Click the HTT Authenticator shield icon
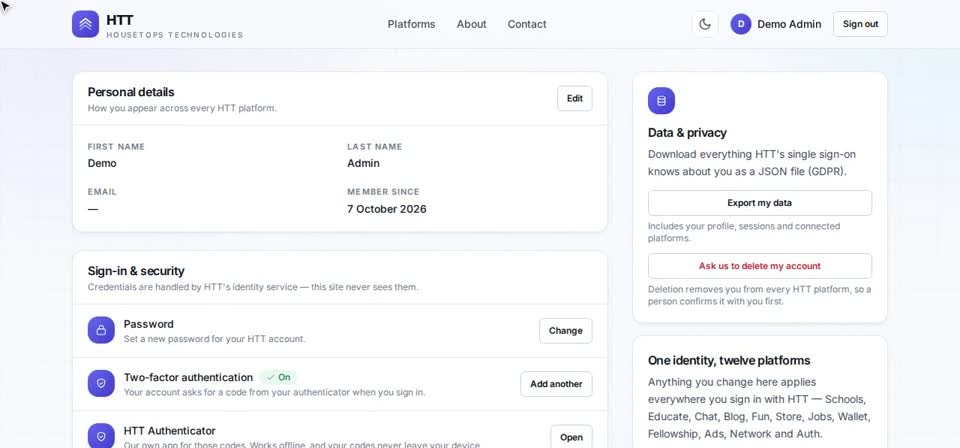960x448 pixels. tap(101, 436)
